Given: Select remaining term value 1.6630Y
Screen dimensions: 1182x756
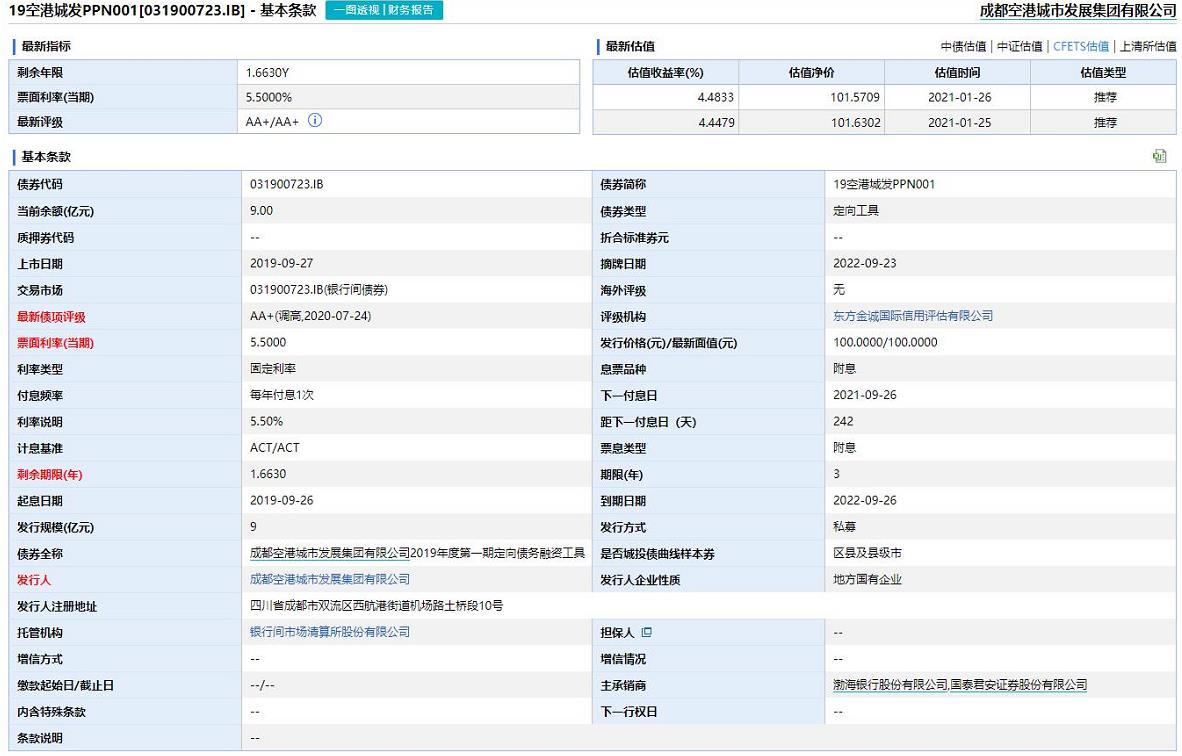Looking at the screenshot, I should coord(268,73).
